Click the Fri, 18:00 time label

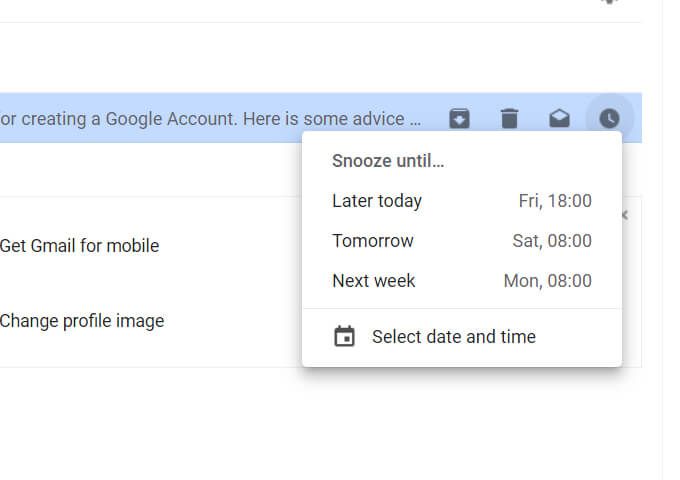tap(555, 201)
